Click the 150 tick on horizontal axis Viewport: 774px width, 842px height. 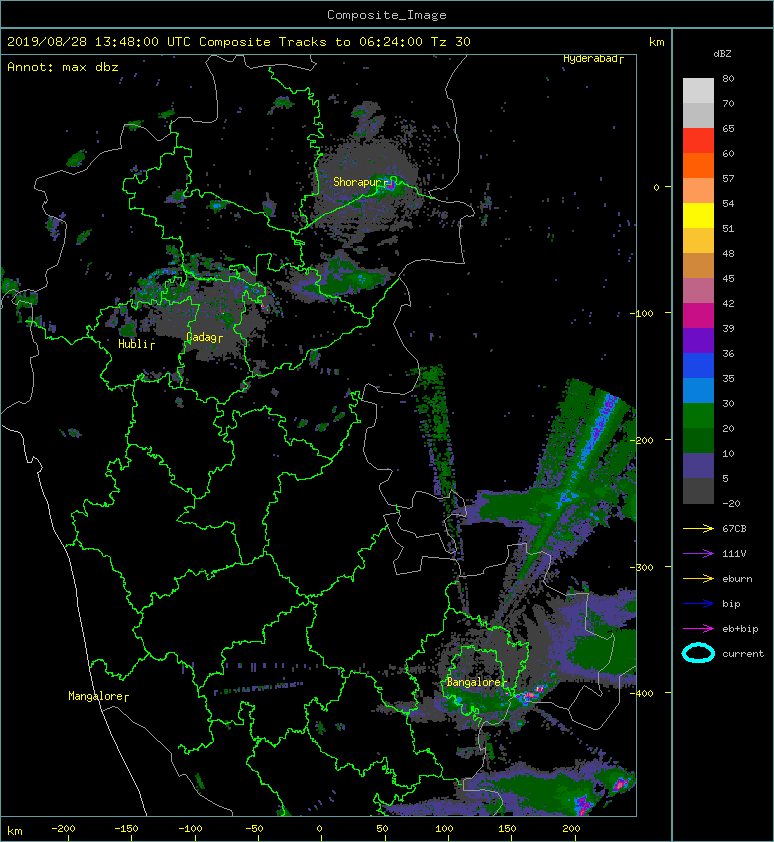[507, 829]
